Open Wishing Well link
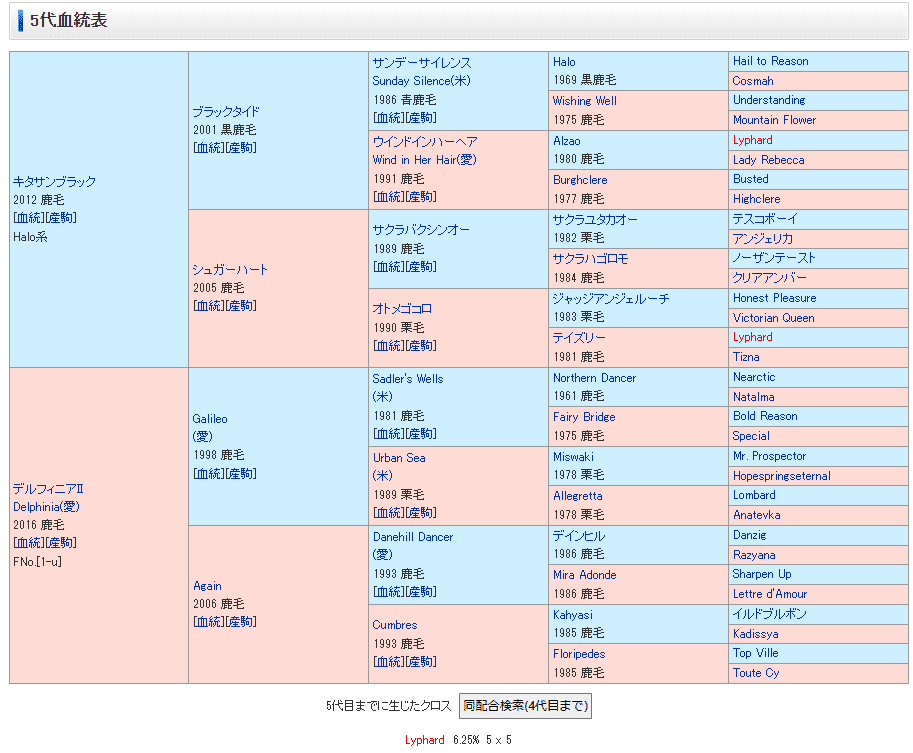 click(585, 101)
